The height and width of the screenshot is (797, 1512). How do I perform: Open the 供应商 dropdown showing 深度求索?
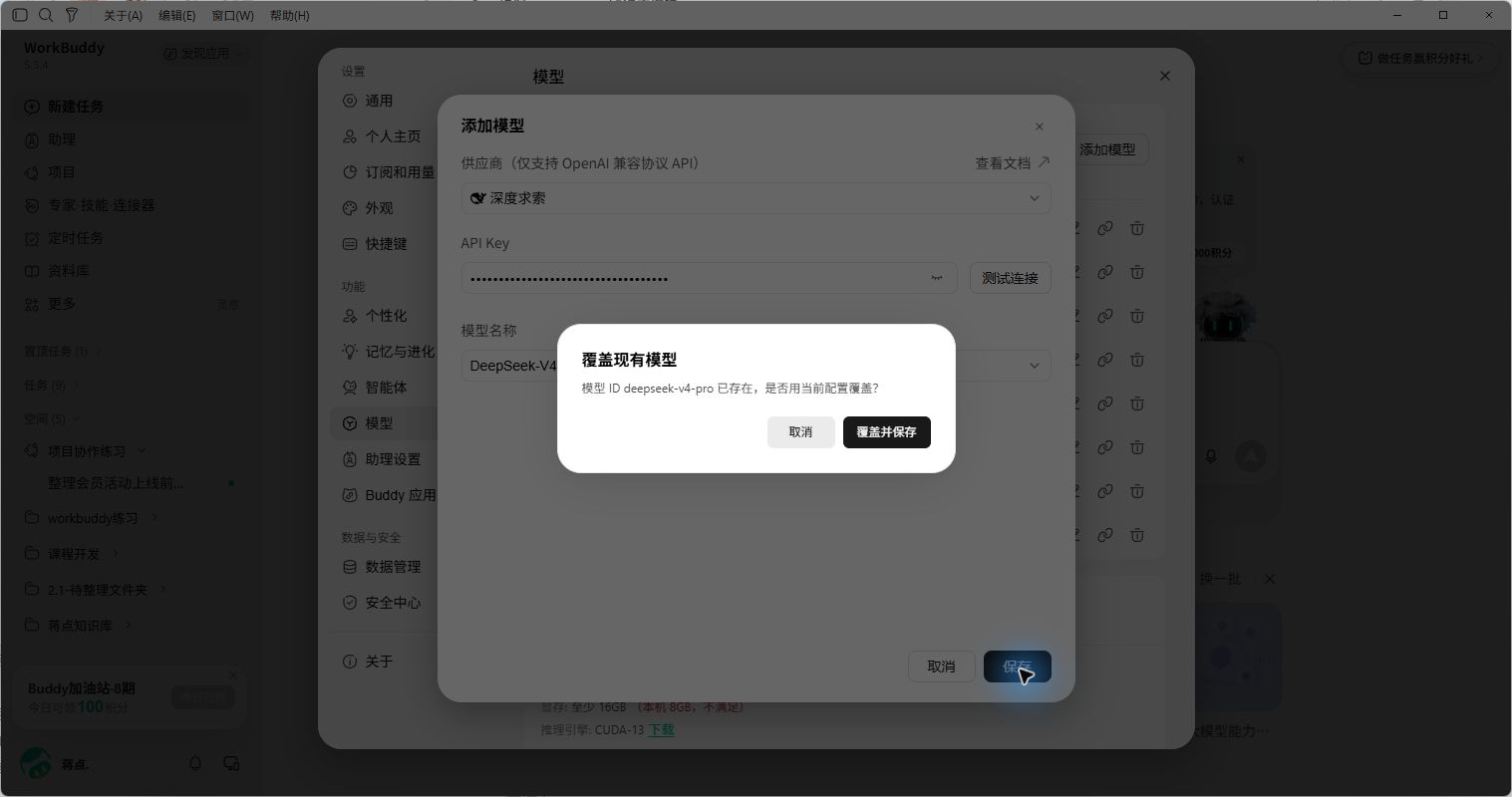pyautogui.click(x=756, y=198)
